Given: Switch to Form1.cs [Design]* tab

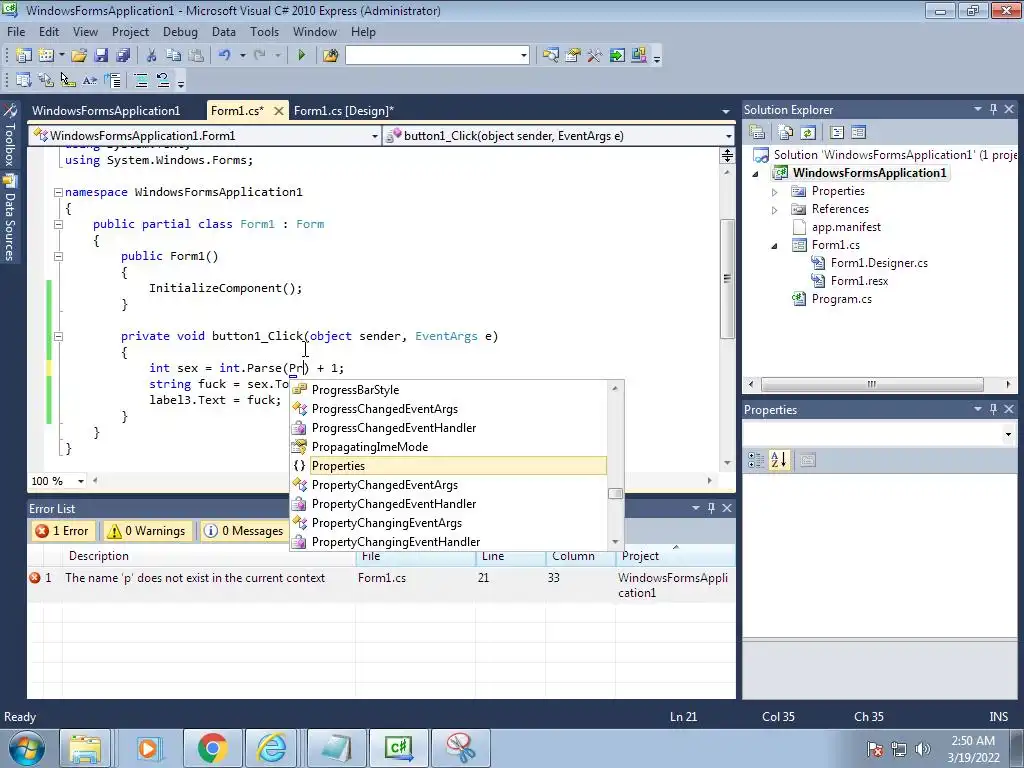Looking at the screenshot, I should (x=344, y=110).
